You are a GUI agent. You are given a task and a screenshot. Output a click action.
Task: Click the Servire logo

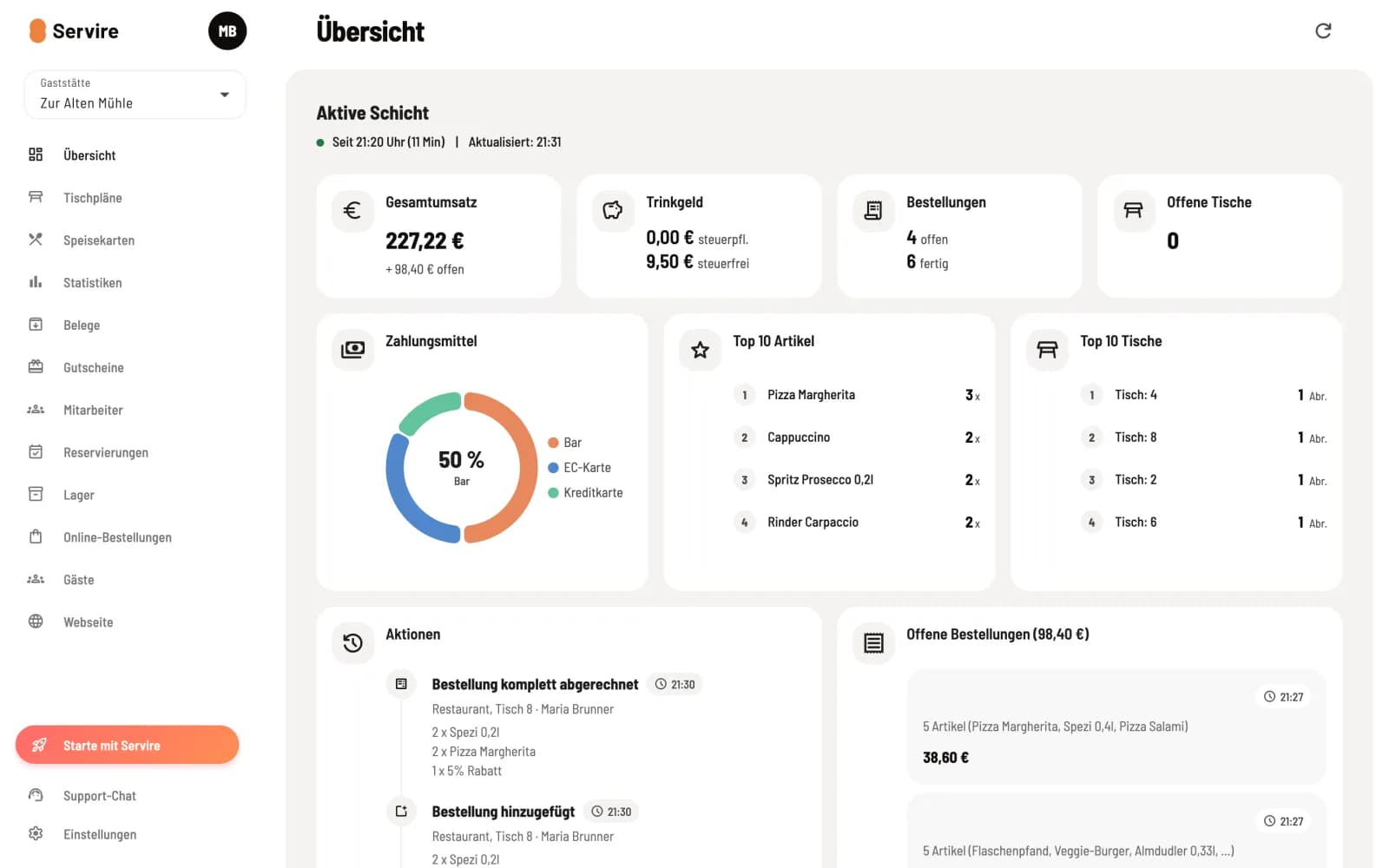[x=74, y=31]
